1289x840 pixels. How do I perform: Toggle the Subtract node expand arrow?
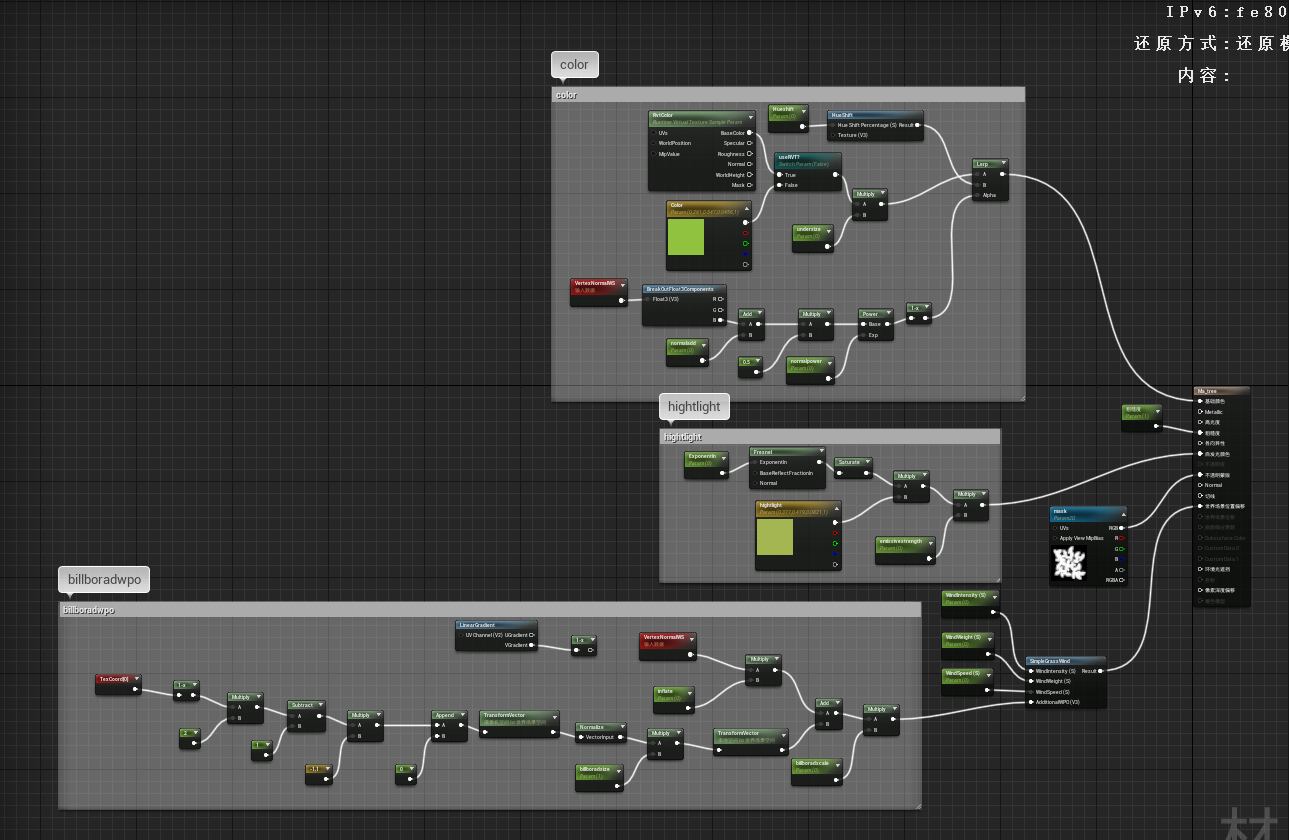(322, 705)
